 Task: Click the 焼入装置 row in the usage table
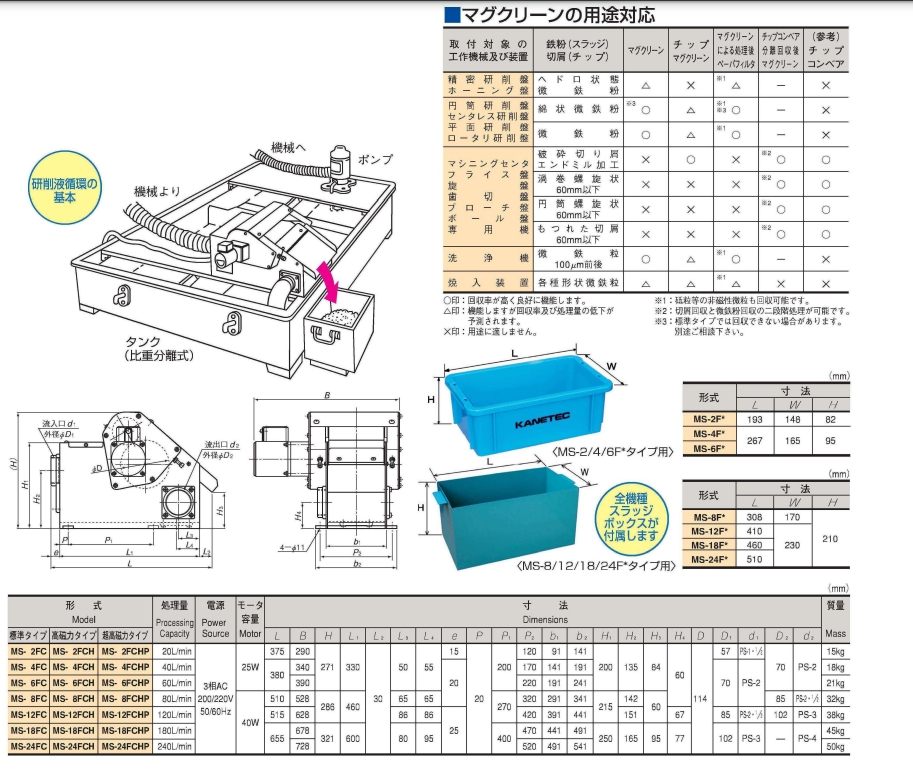646,283
